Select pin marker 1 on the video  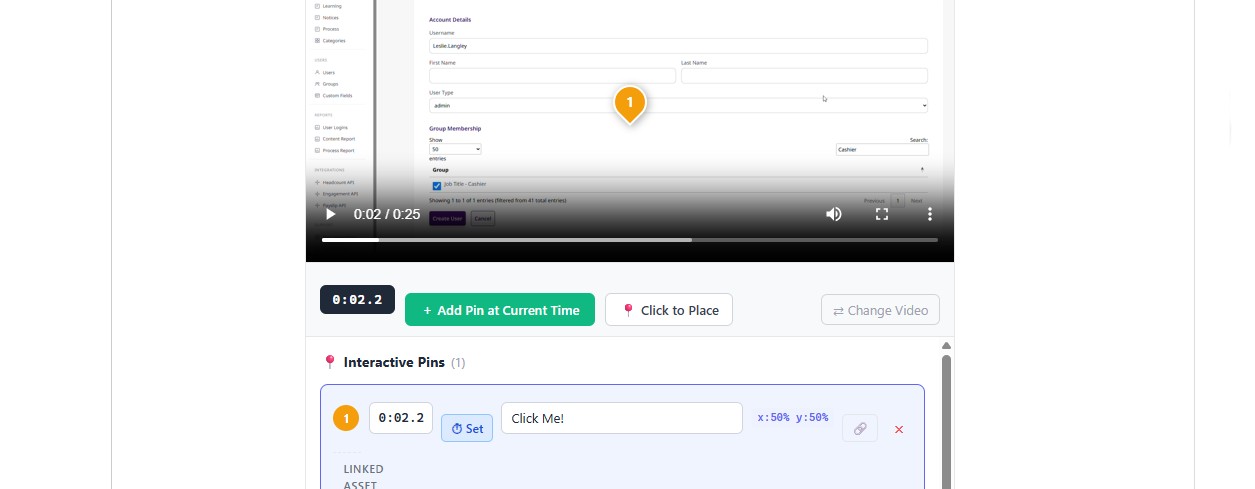629,103
